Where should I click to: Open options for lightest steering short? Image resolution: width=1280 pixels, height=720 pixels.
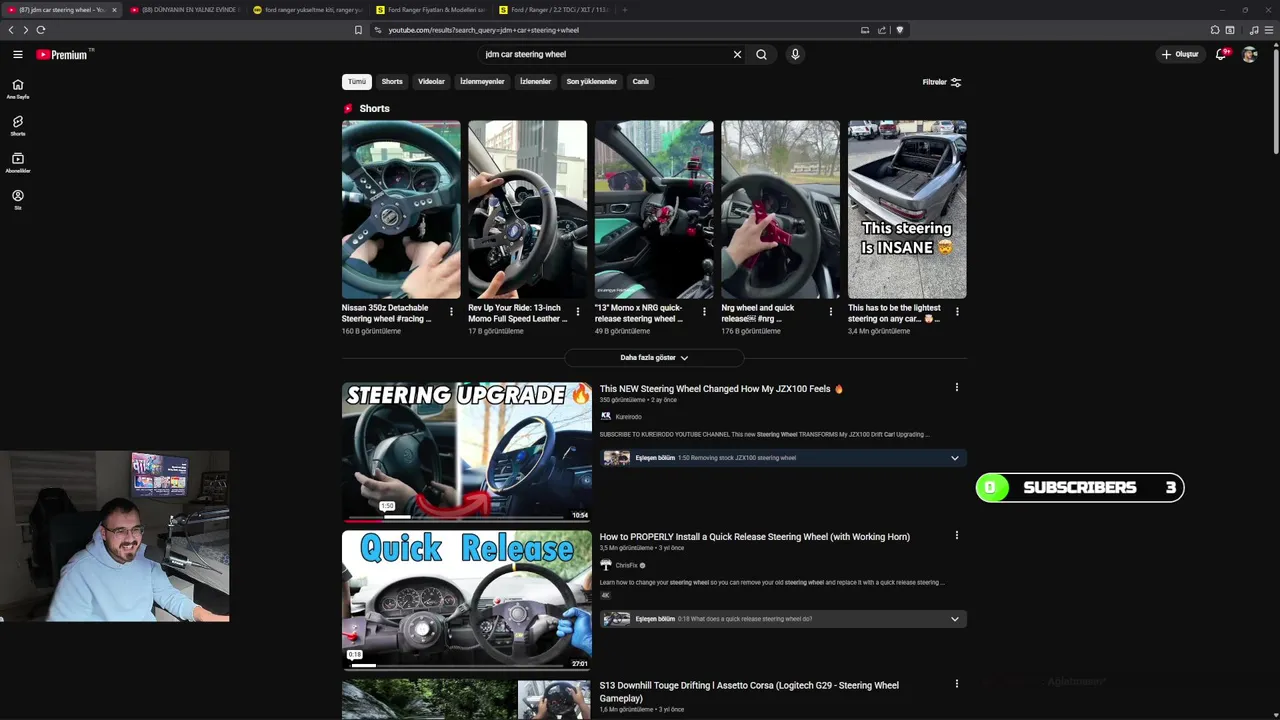[x=957, y=312]
